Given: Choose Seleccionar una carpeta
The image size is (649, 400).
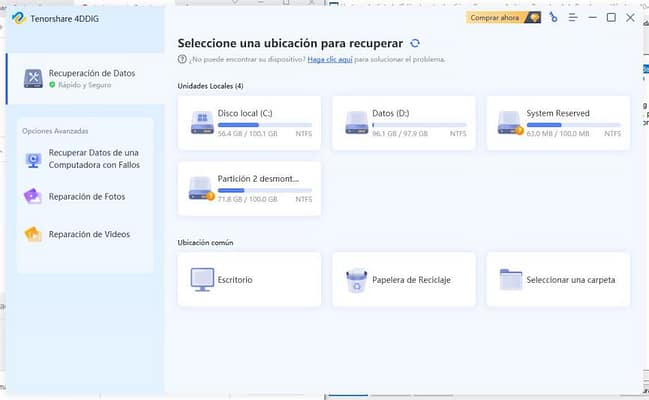Looking at the screenshot, I should 558,280.
